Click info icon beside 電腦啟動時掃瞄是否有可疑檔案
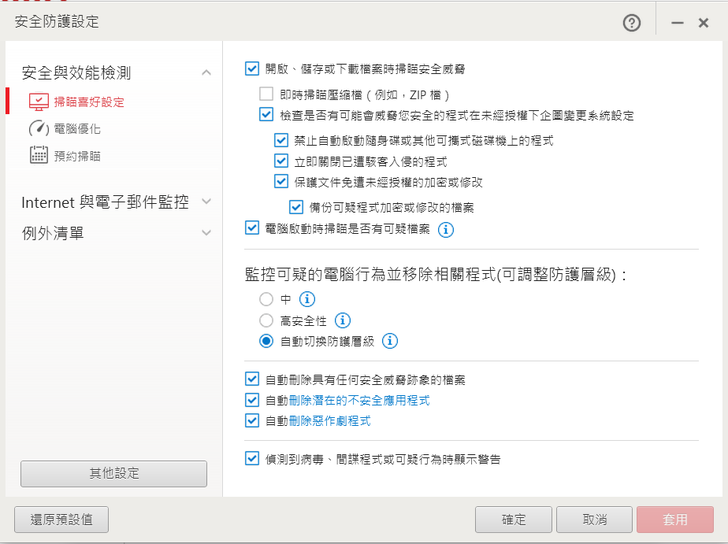 pos(446,229)
